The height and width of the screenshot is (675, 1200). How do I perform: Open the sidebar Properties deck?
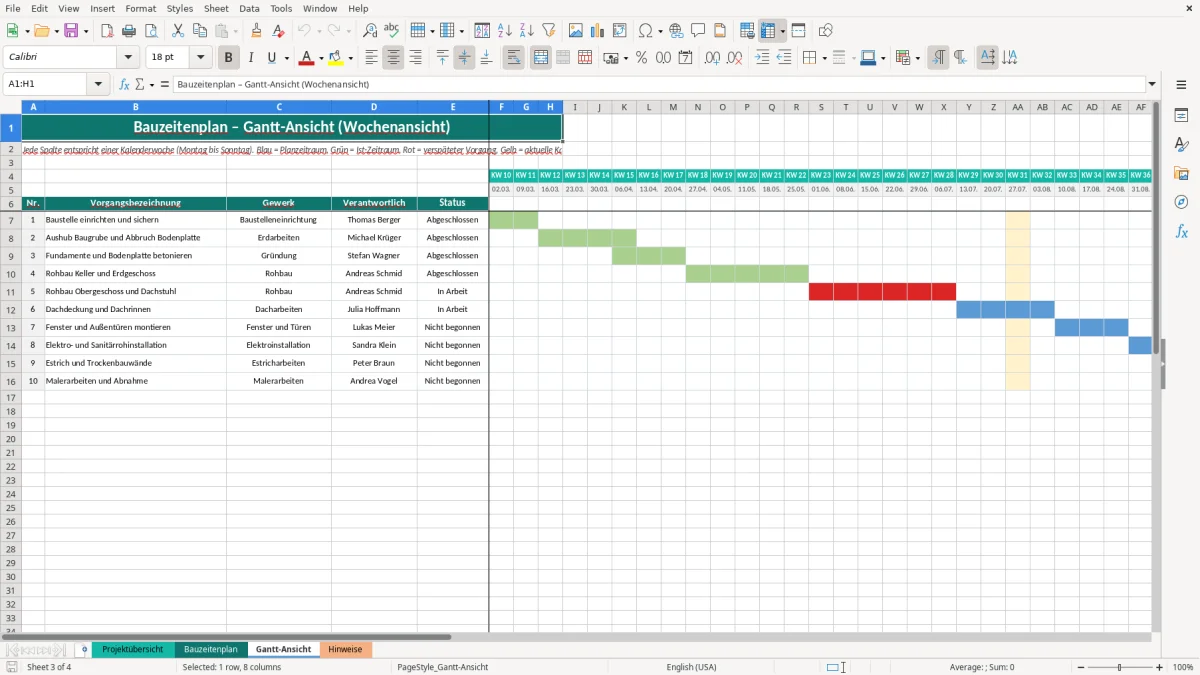pos(1181,116)
